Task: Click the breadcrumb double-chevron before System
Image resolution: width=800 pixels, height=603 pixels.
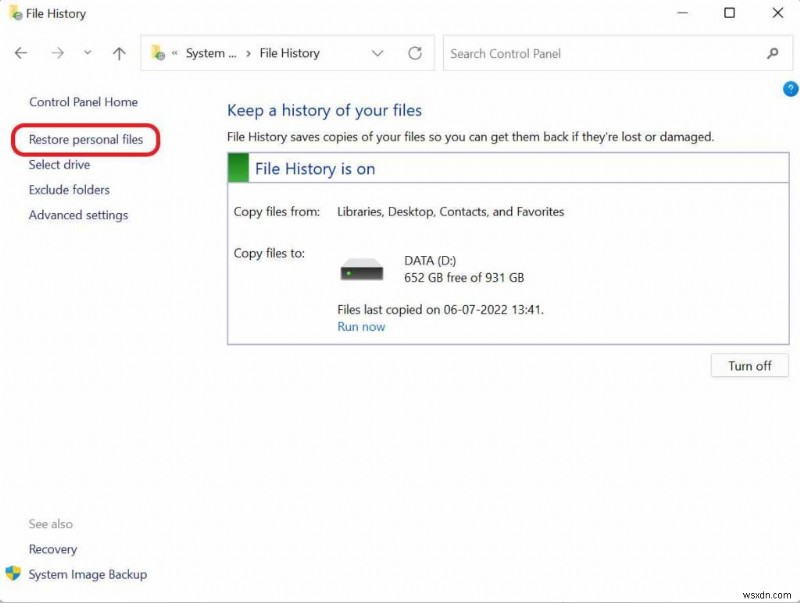Action: click(174, 53)
